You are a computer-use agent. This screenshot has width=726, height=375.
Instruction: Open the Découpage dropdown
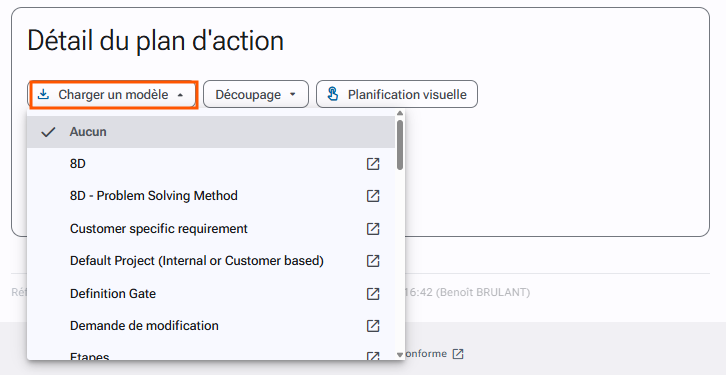click(256, 94)
